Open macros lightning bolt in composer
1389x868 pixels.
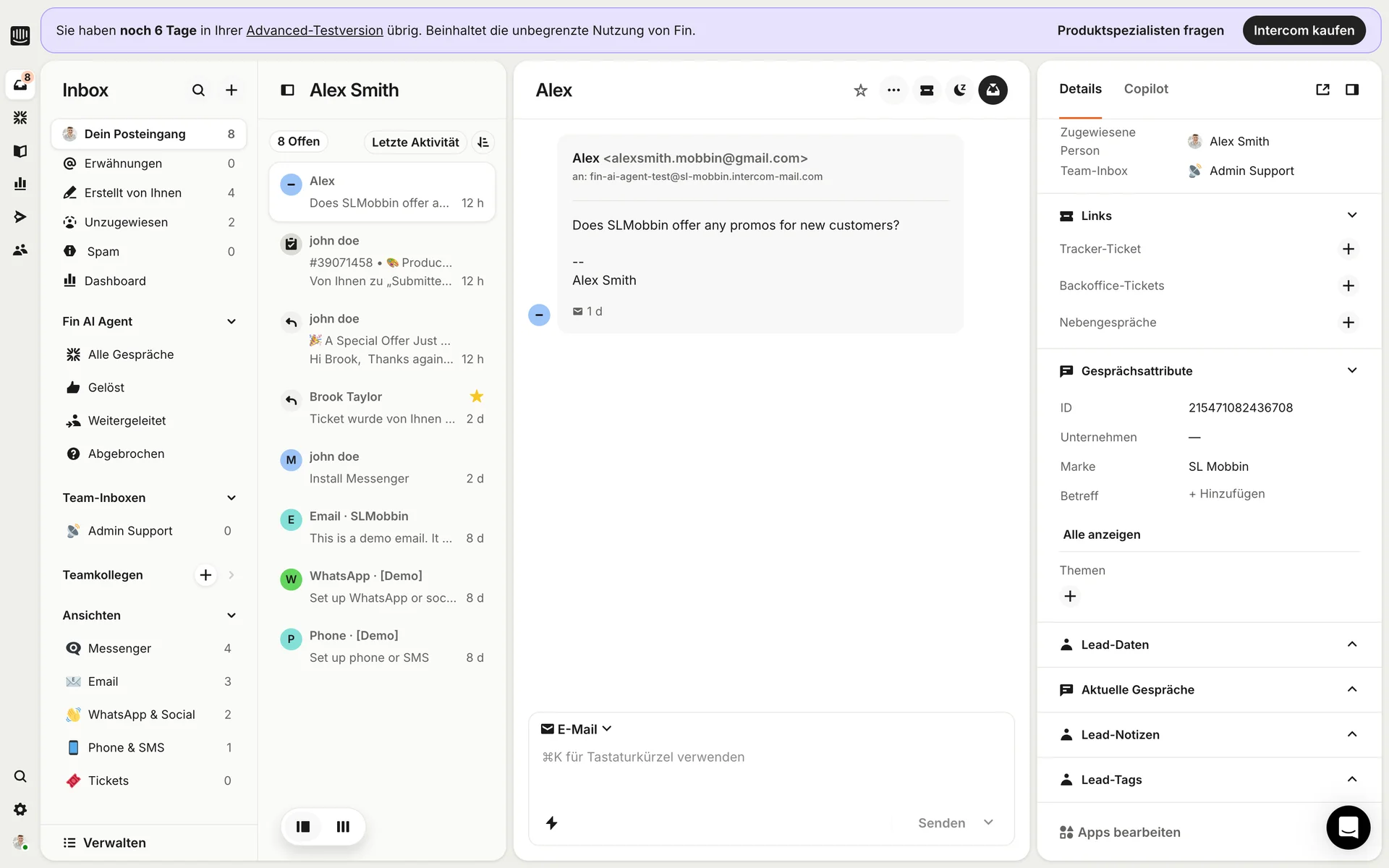click(x=551, y=822)
